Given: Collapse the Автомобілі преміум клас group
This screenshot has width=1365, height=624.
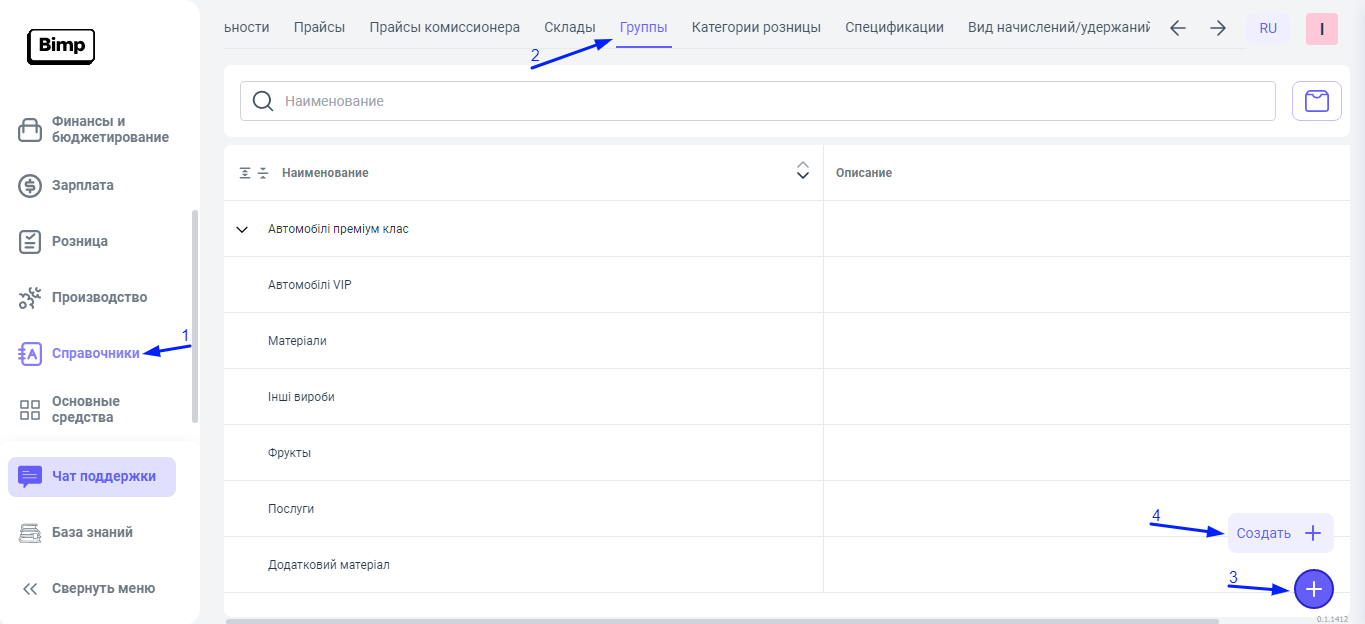Looking at the screenshot, I should click(x=241, y=229).
